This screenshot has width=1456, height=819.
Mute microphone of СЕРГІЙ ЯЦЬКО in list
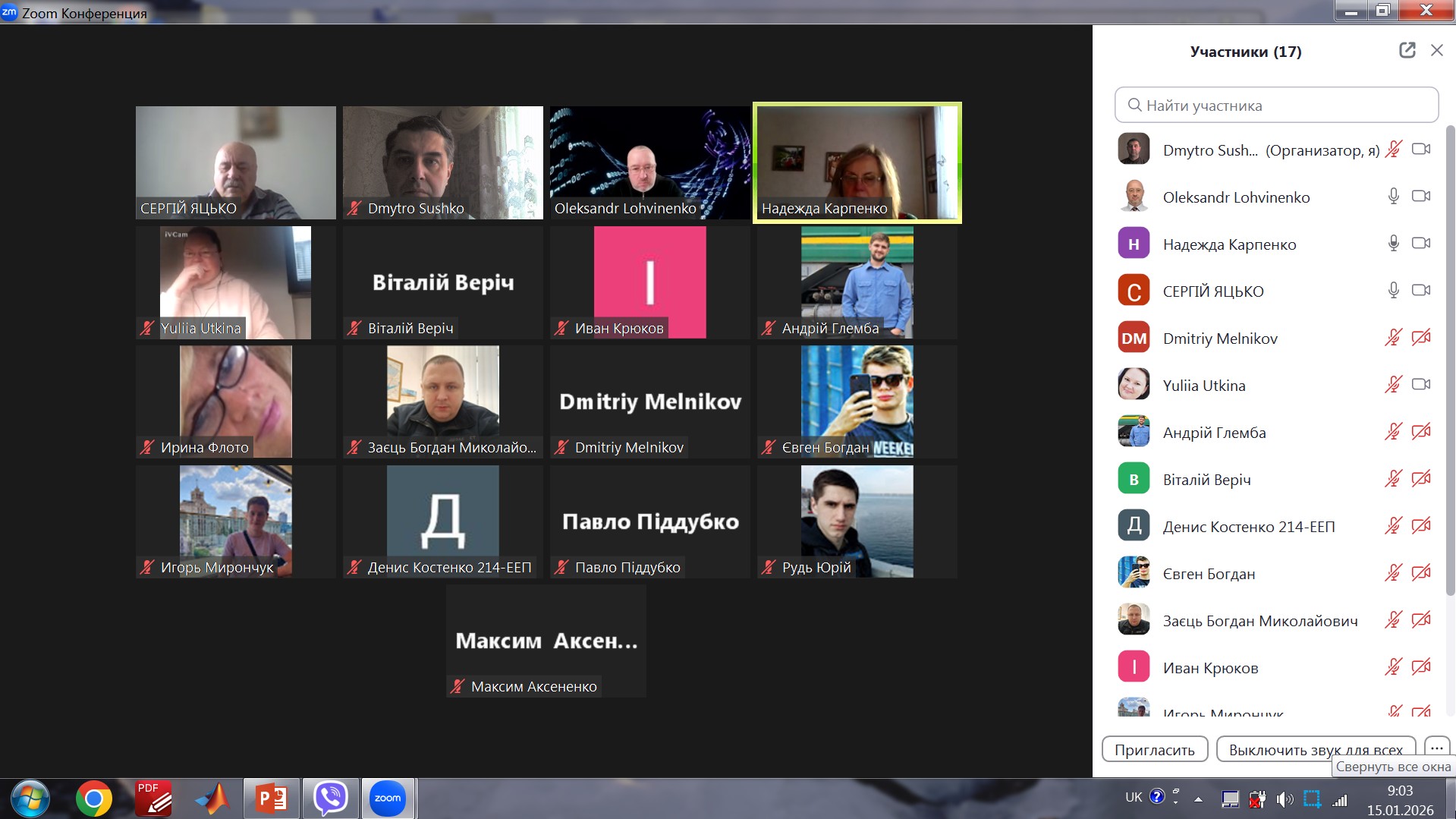(1393, 291)
